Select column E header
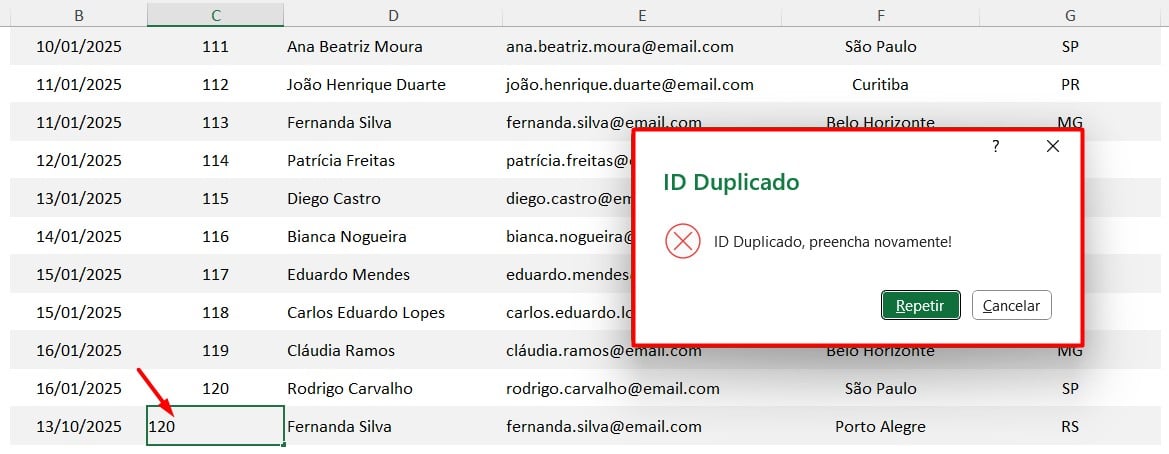1169x454 pixels. coord(642,15)
